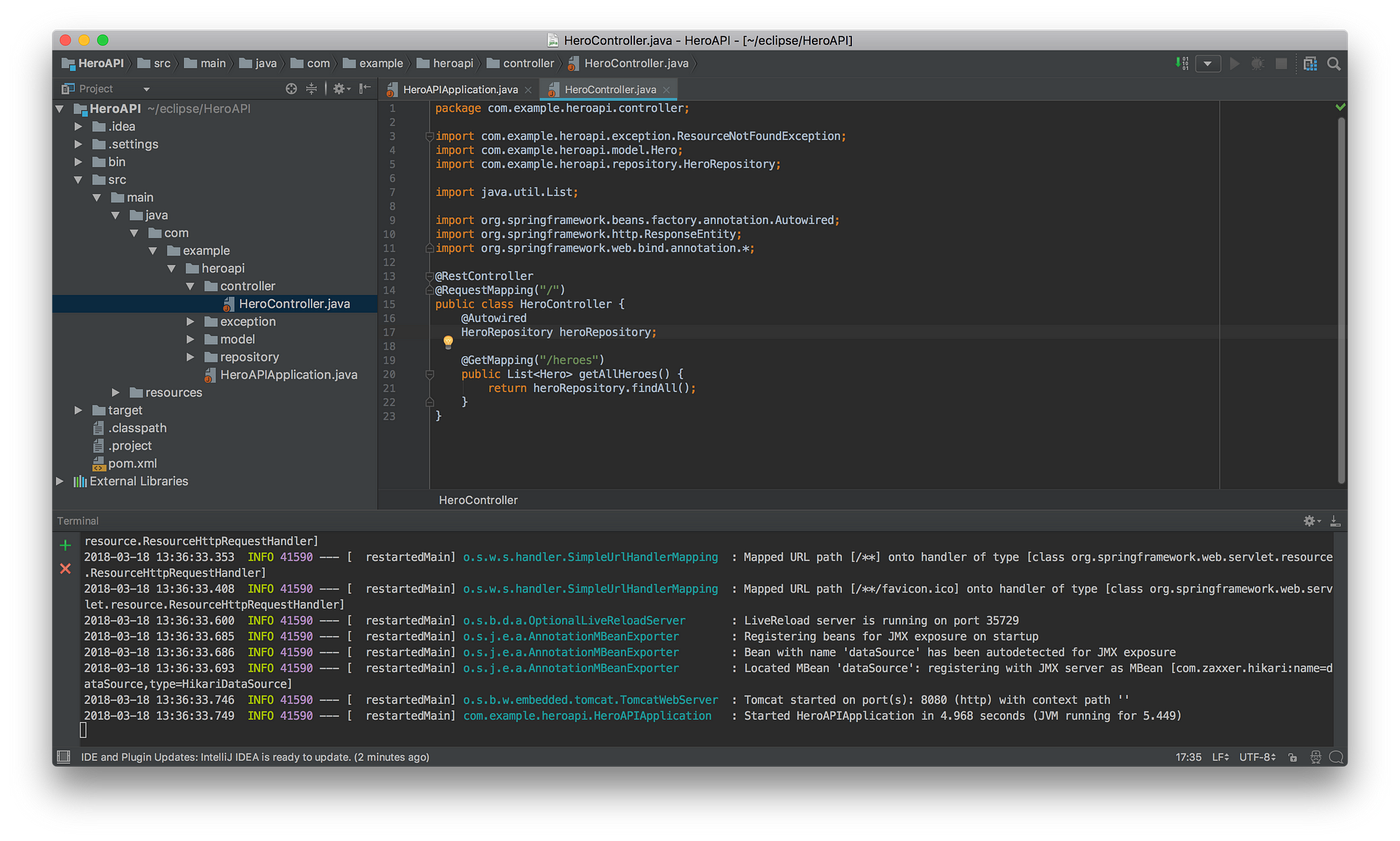The height and width of the screenshot is (841, 1400).
Task: Place cursor on the @RestController annotation line
Action: 484,276
